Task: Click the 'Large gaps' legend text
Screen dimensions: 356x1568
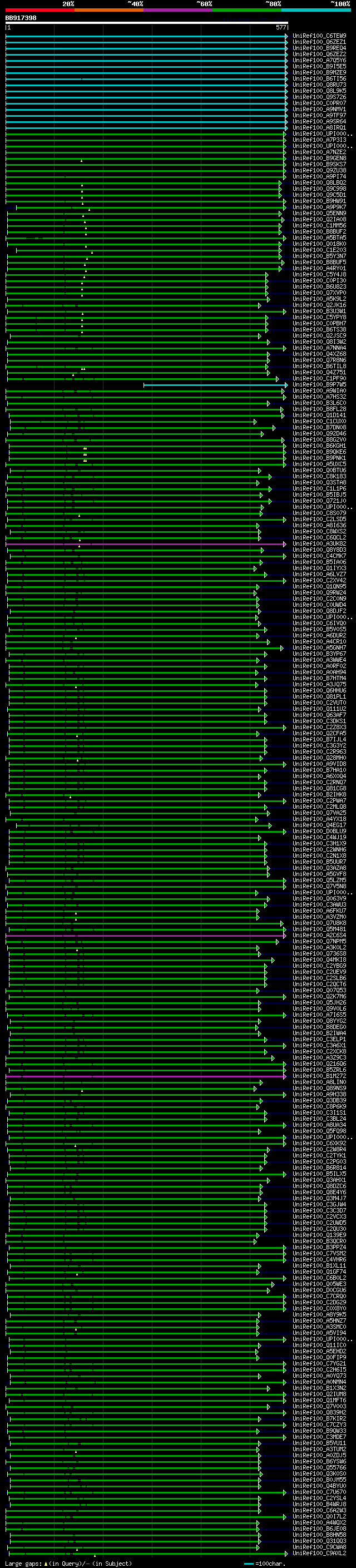Action: click(23, 1564)
